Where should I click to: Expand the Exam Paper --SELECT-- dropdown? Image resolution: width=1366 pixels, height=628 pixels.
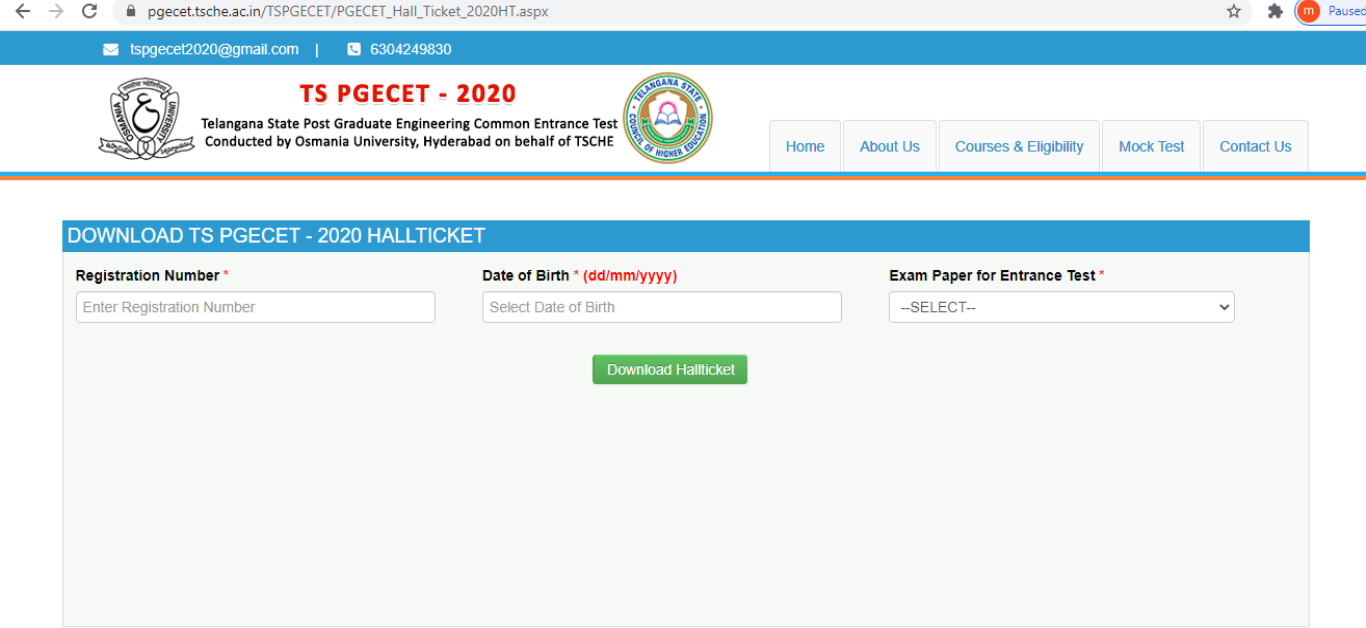tap(1061, 307)
